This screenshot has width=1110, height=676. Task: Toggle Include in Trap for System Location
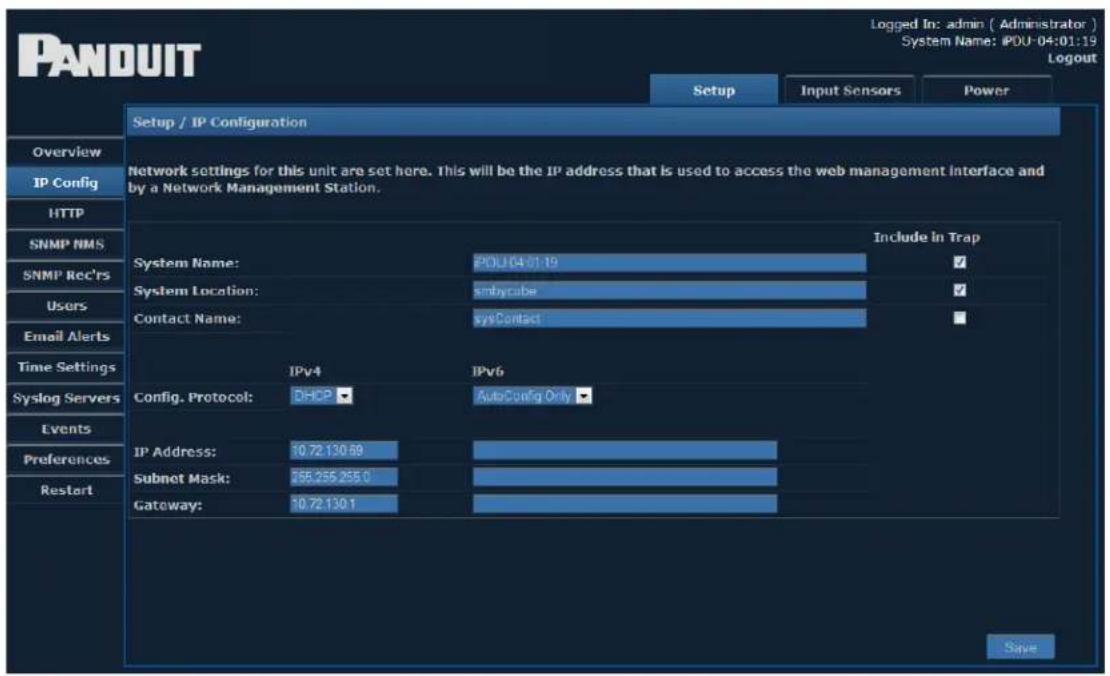(x=959, y=290)
